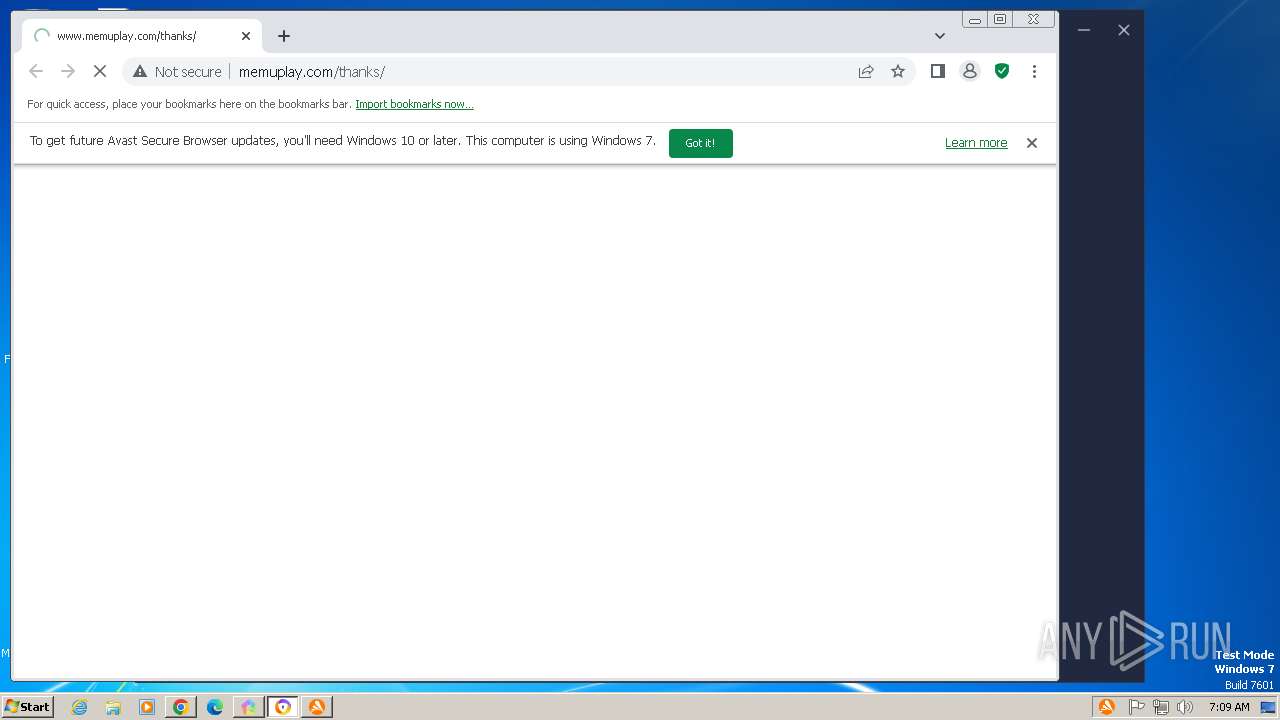
Task: Open Windows Media Player taskbar icon
Action: click(147, 707)
